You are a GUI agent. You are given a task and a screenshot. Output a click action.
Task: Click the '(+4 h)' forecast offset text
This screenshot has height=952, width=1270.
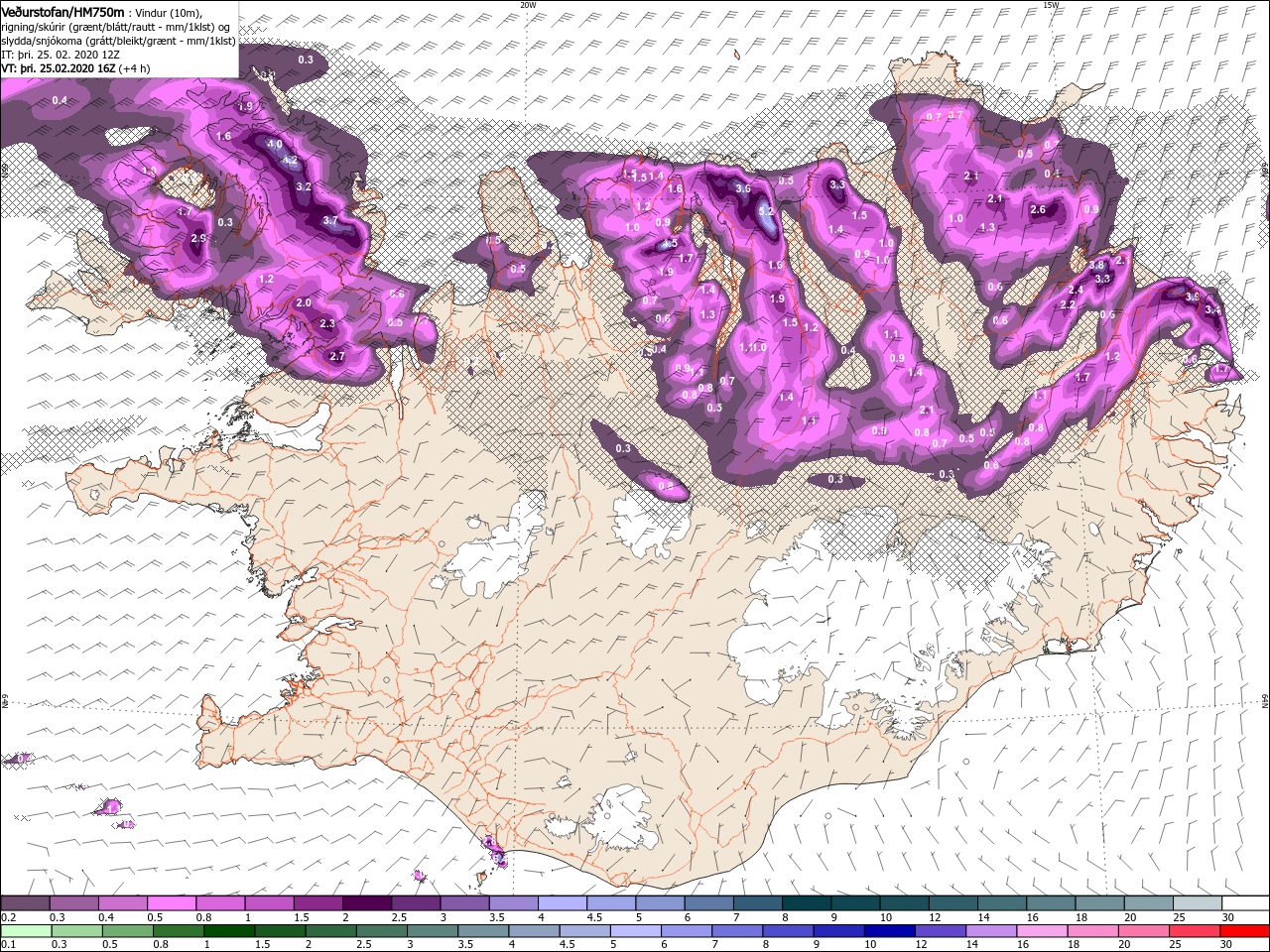click(134, 68)
